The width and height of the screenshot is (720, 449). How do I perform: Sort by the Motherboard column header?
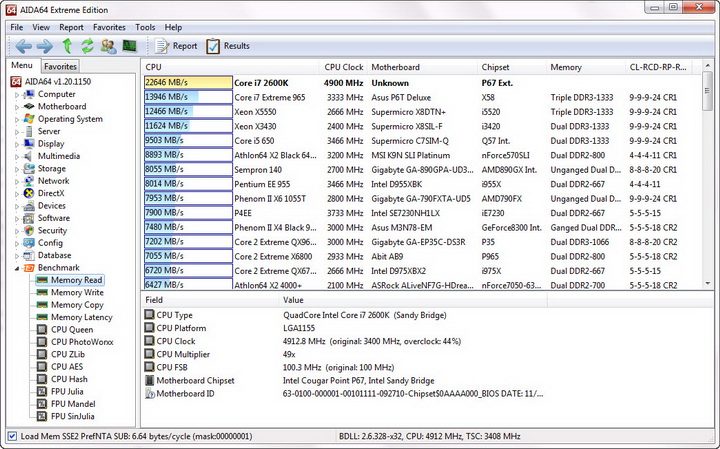[x=422, y=67]
